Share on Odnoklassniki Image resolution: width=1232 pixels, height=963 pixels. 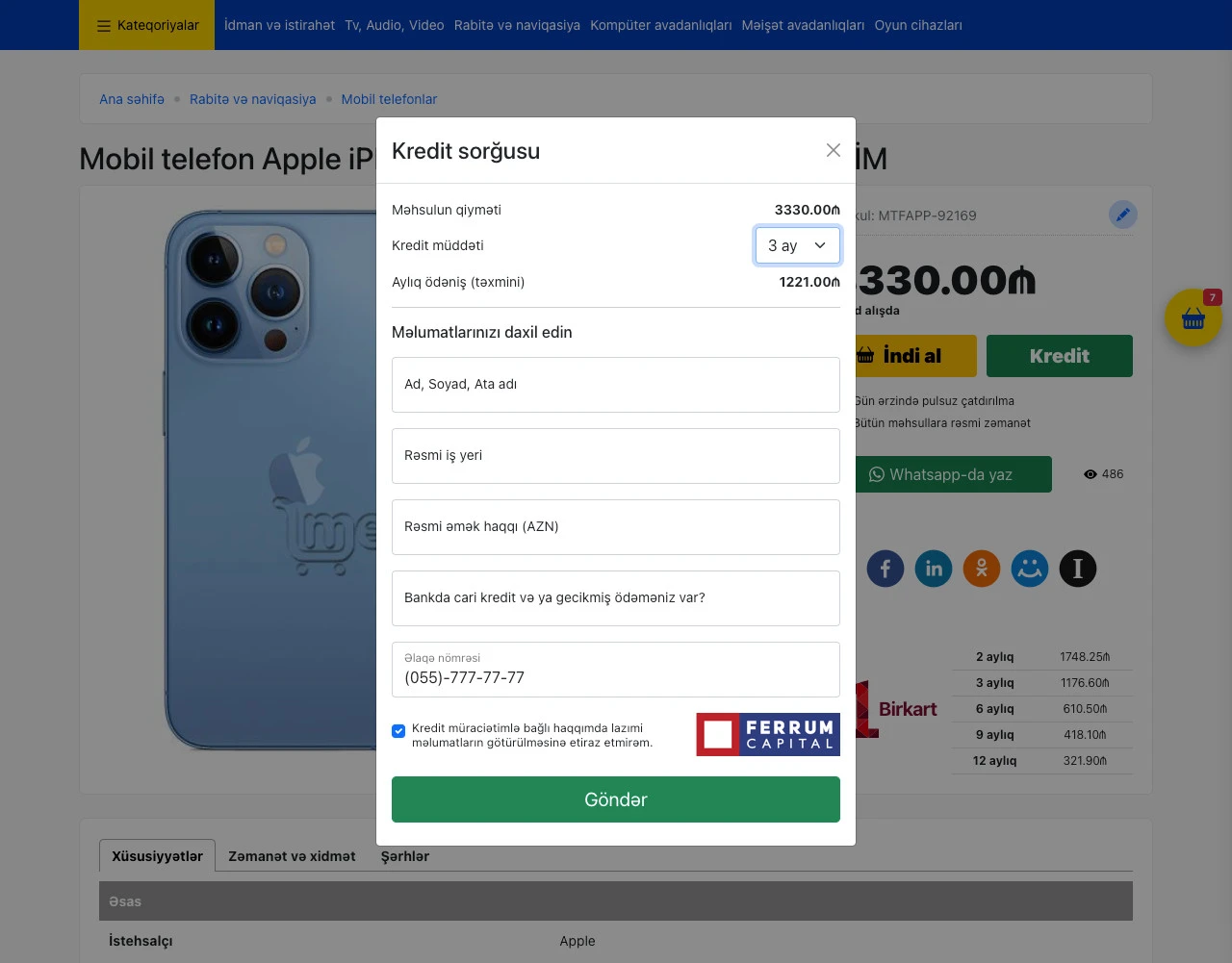coord(982,569)
